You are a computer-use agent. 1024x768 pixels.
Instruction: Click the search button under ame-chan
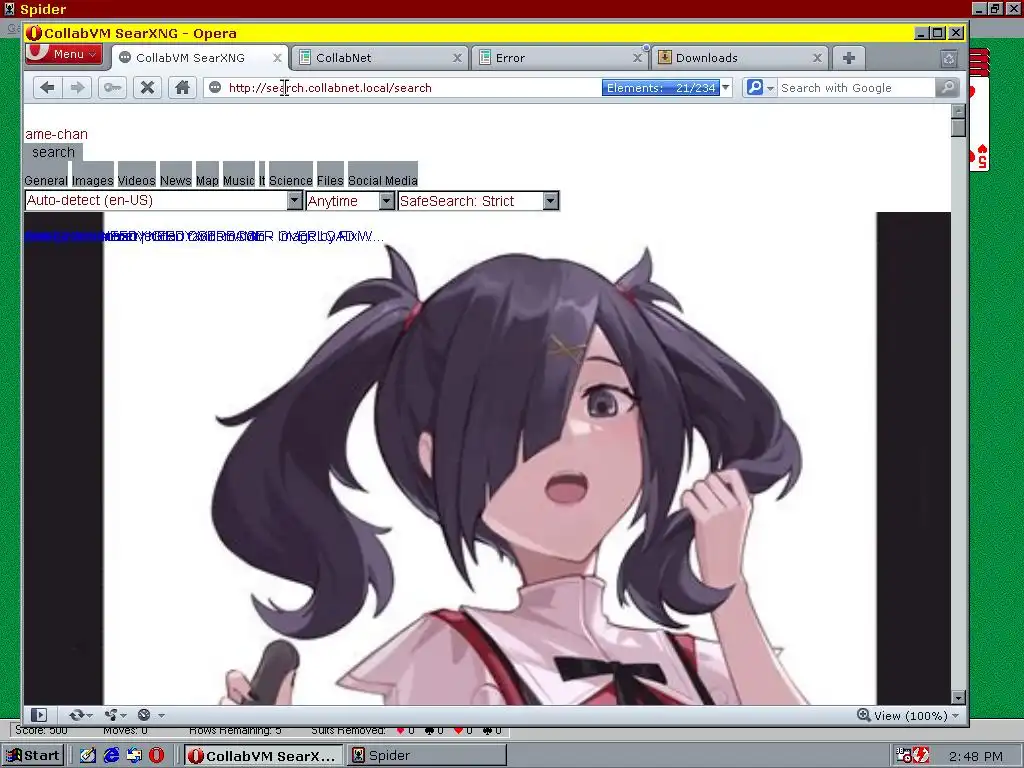click(x=54, y=152)
